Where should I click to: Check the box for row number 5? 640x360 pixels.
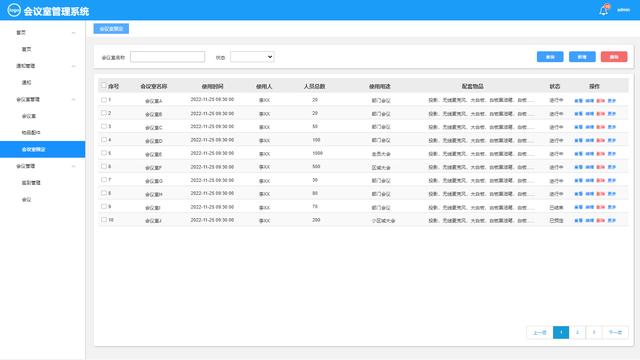[x=104, y=153]
